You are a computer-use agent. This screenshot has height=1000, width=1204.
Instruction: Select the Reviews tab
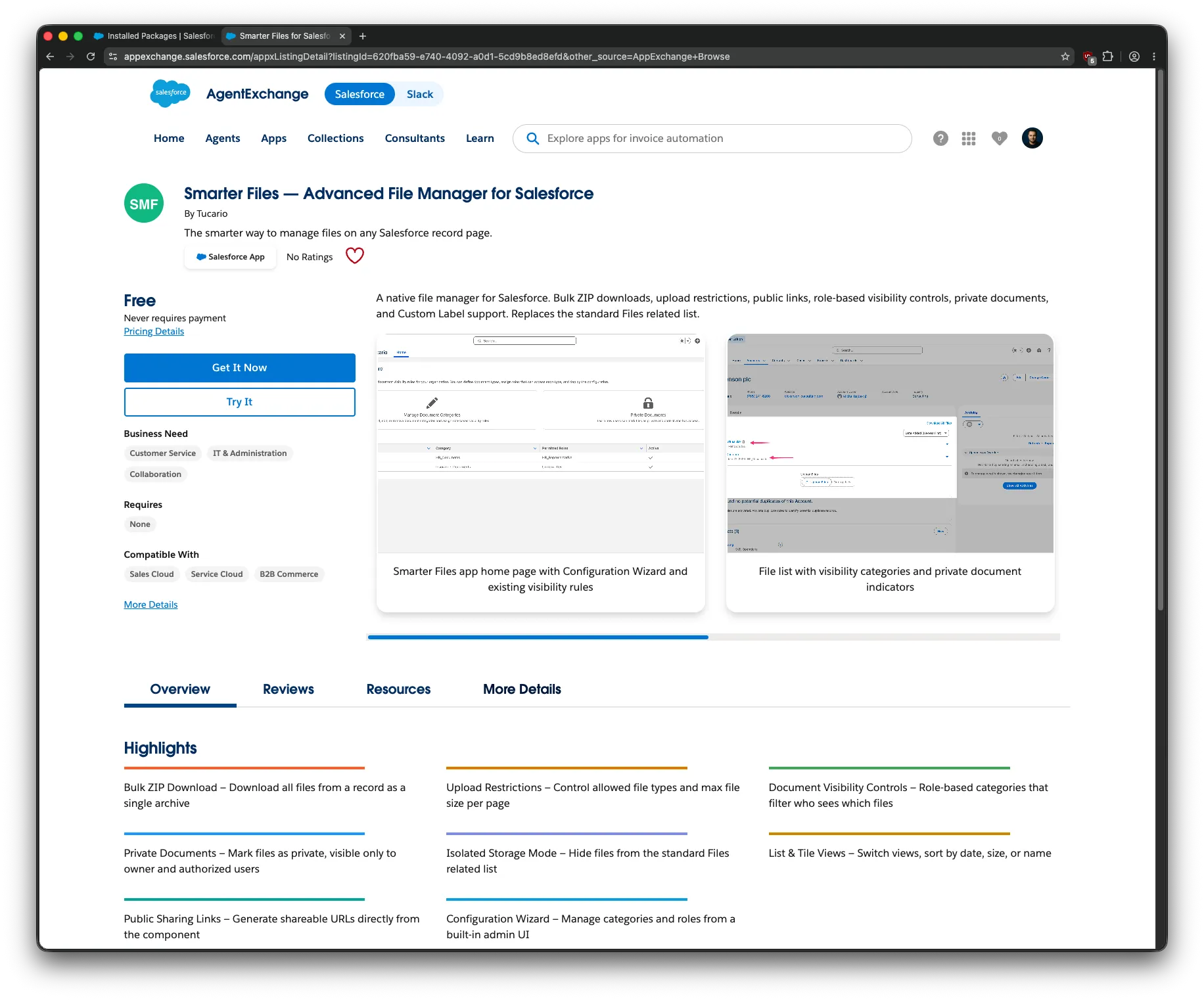point(289,689)
